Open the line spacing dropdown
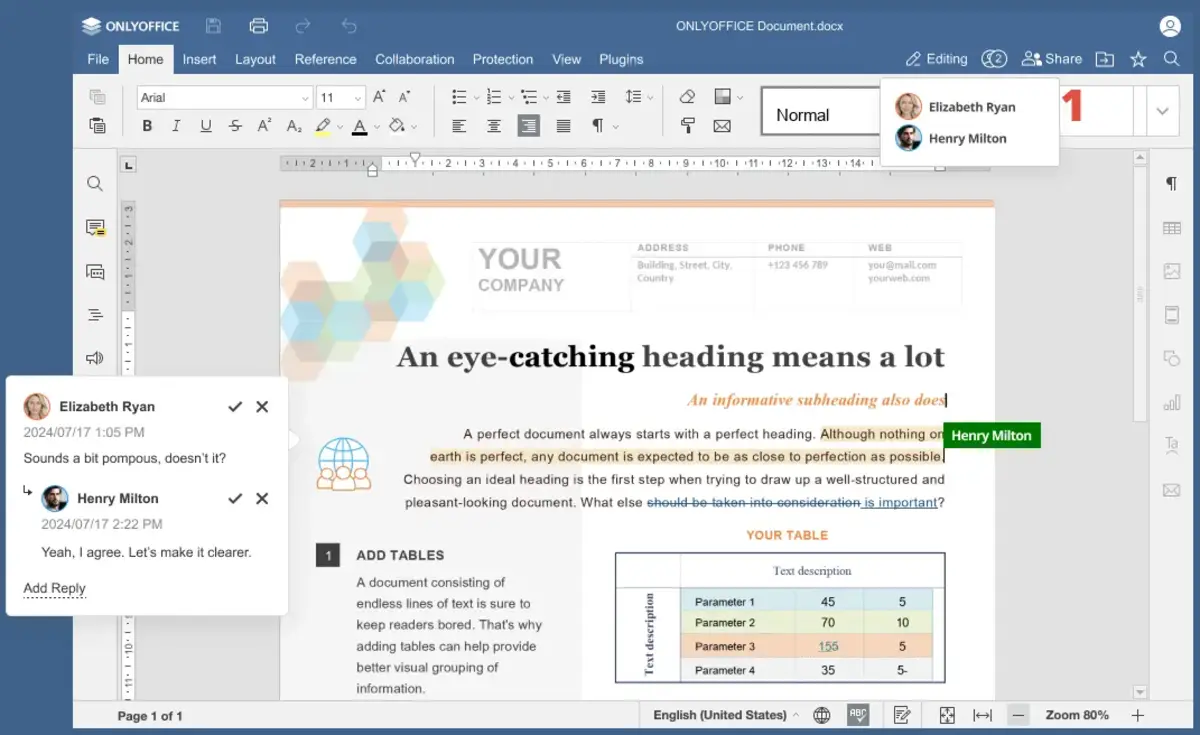Screen dimensions: 1200x735 (650, 98)
